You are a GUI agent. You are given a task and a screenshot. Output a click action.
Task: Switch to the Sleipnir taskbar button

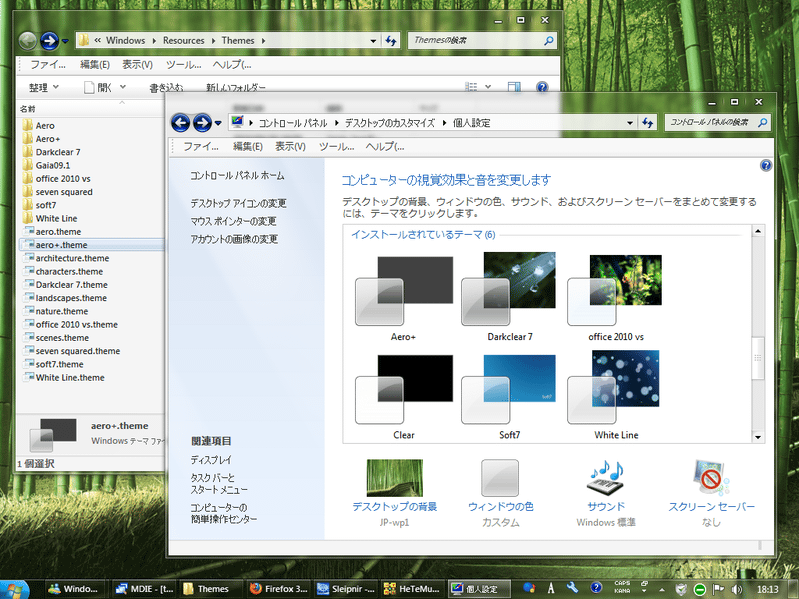[345, 589]
